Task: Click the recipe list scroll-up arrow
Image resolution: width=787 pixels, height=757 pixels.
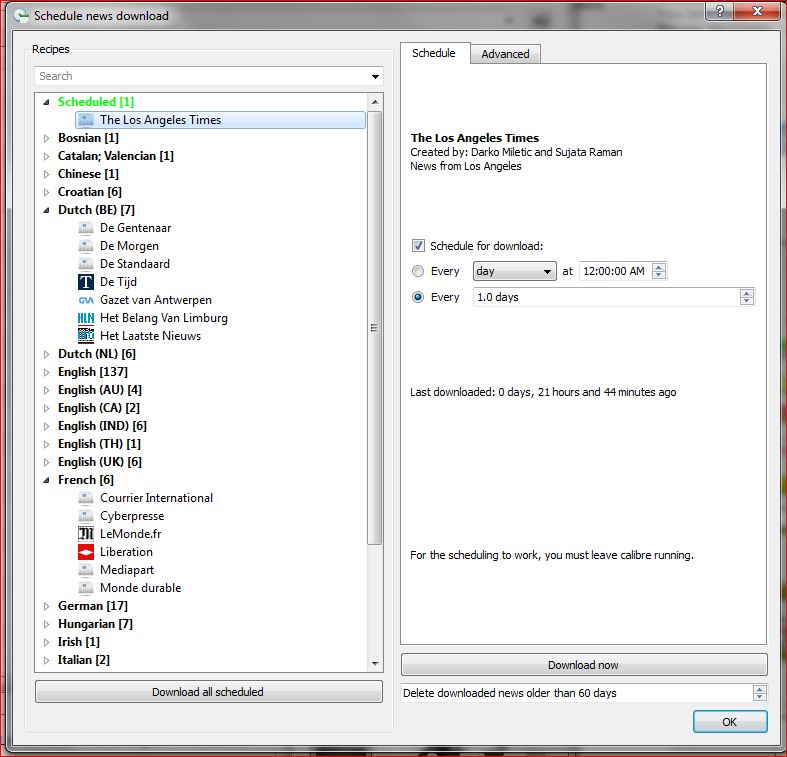Action: point(375,102)
